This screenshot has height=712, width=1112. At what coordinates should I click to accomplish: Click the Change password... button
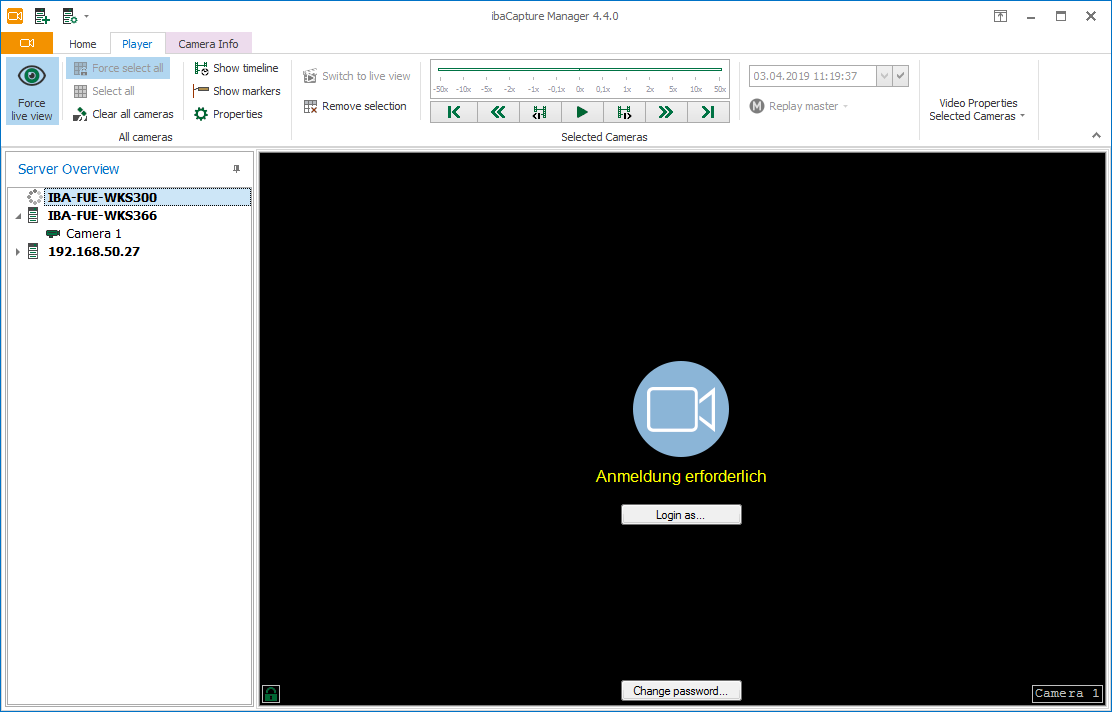tap(681, 691)
